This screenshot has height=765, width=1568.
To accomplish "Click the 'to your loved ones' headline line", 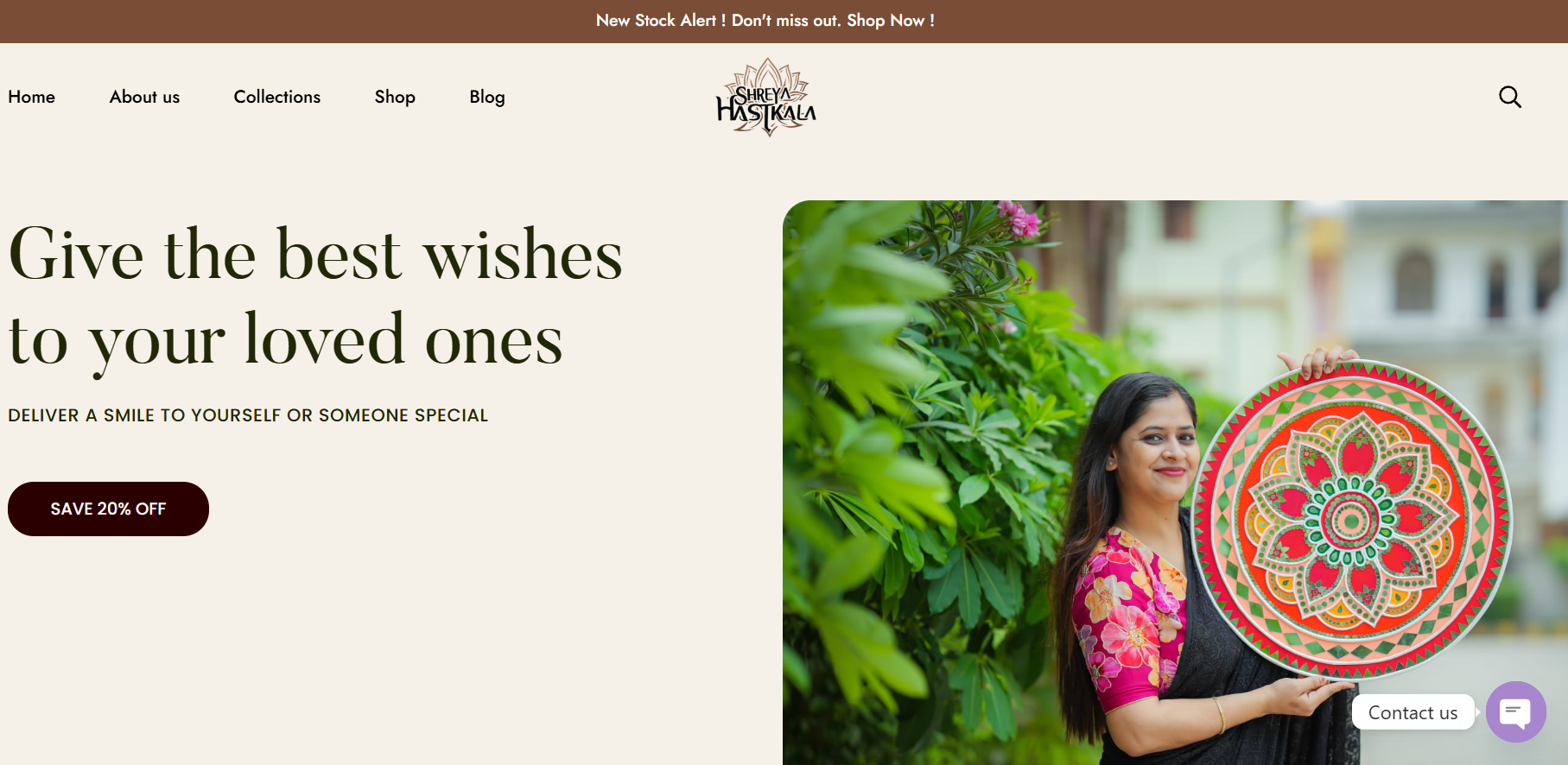I will point(286,341).
